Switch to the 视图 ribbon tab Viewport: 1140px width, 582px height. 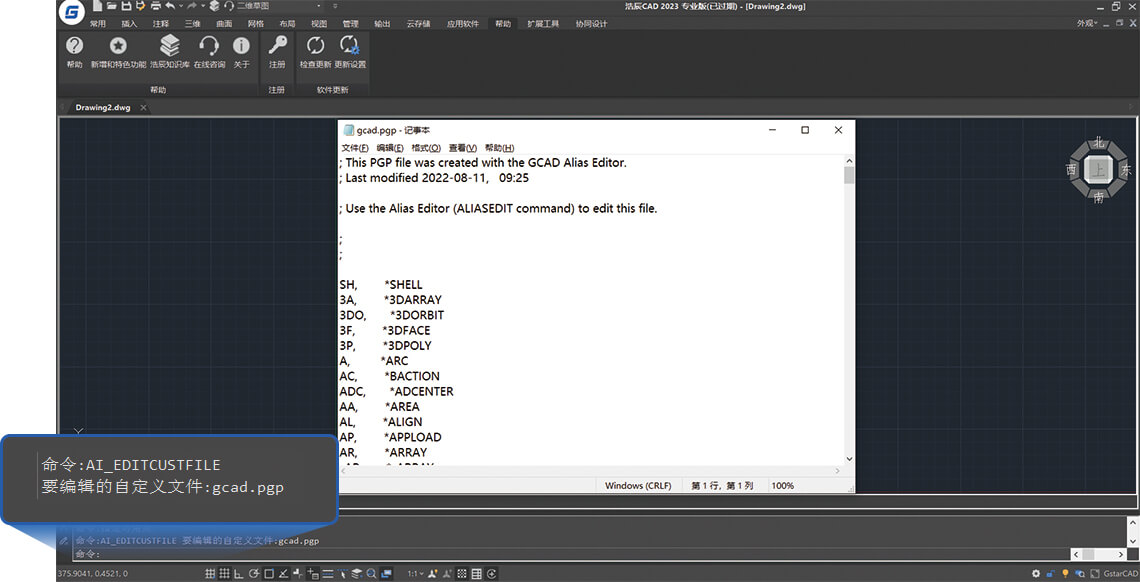318,23
